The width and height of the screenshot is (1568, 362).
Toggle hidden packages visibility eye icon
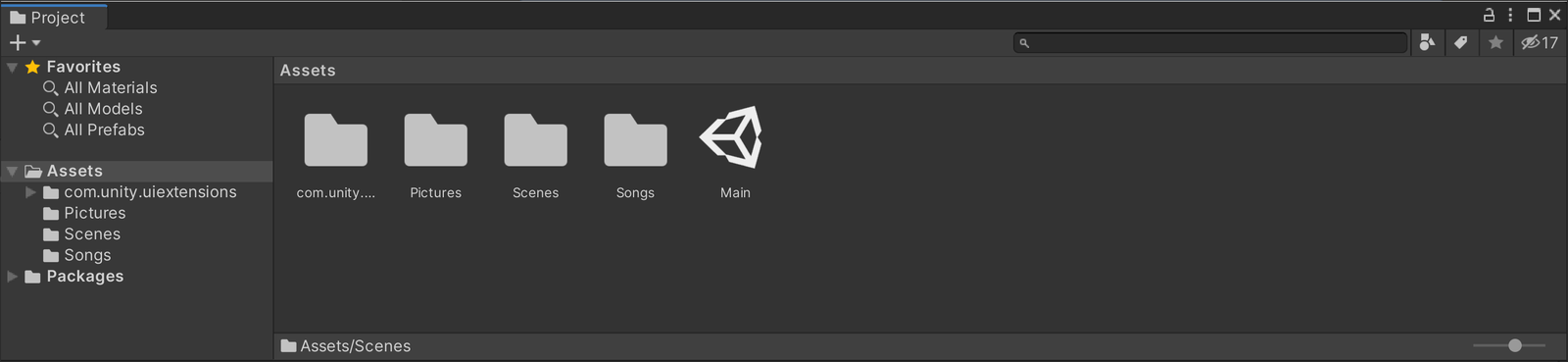point(1539,42)
